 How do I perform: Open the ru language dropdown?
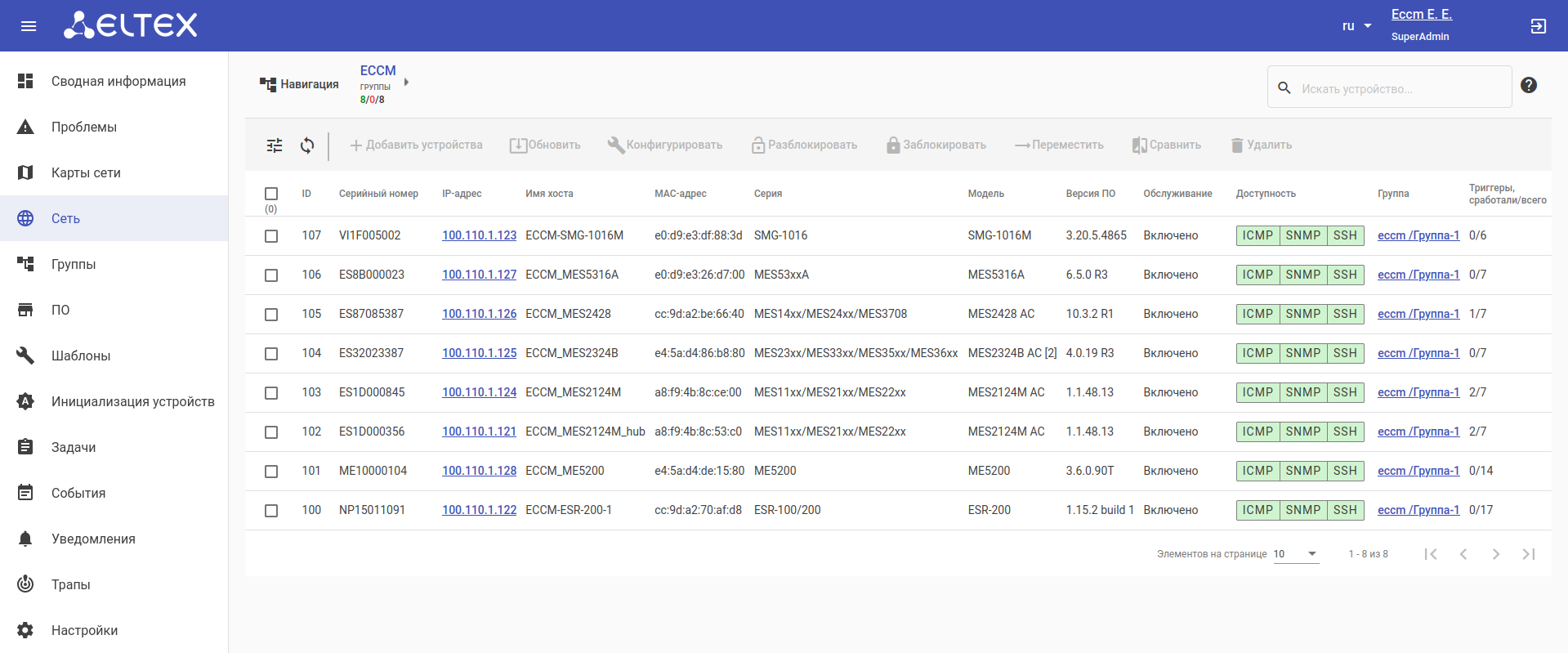click(1356, 26)
